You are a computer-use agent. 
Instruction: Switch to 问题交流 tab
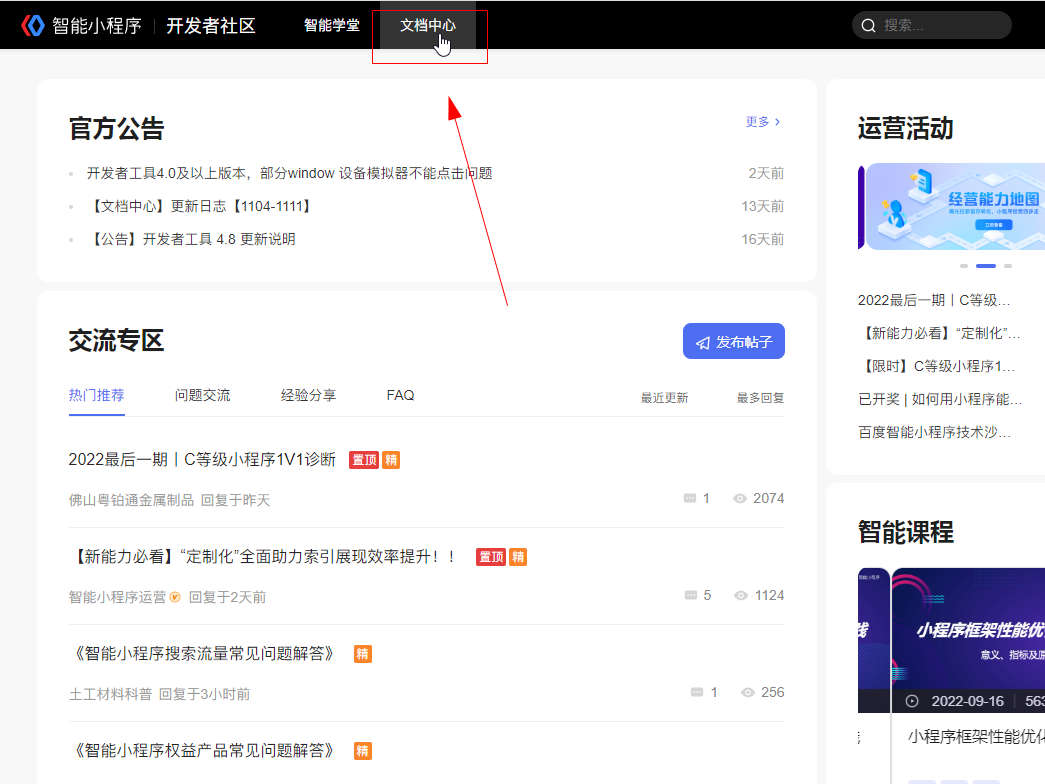tap(203, 395)
